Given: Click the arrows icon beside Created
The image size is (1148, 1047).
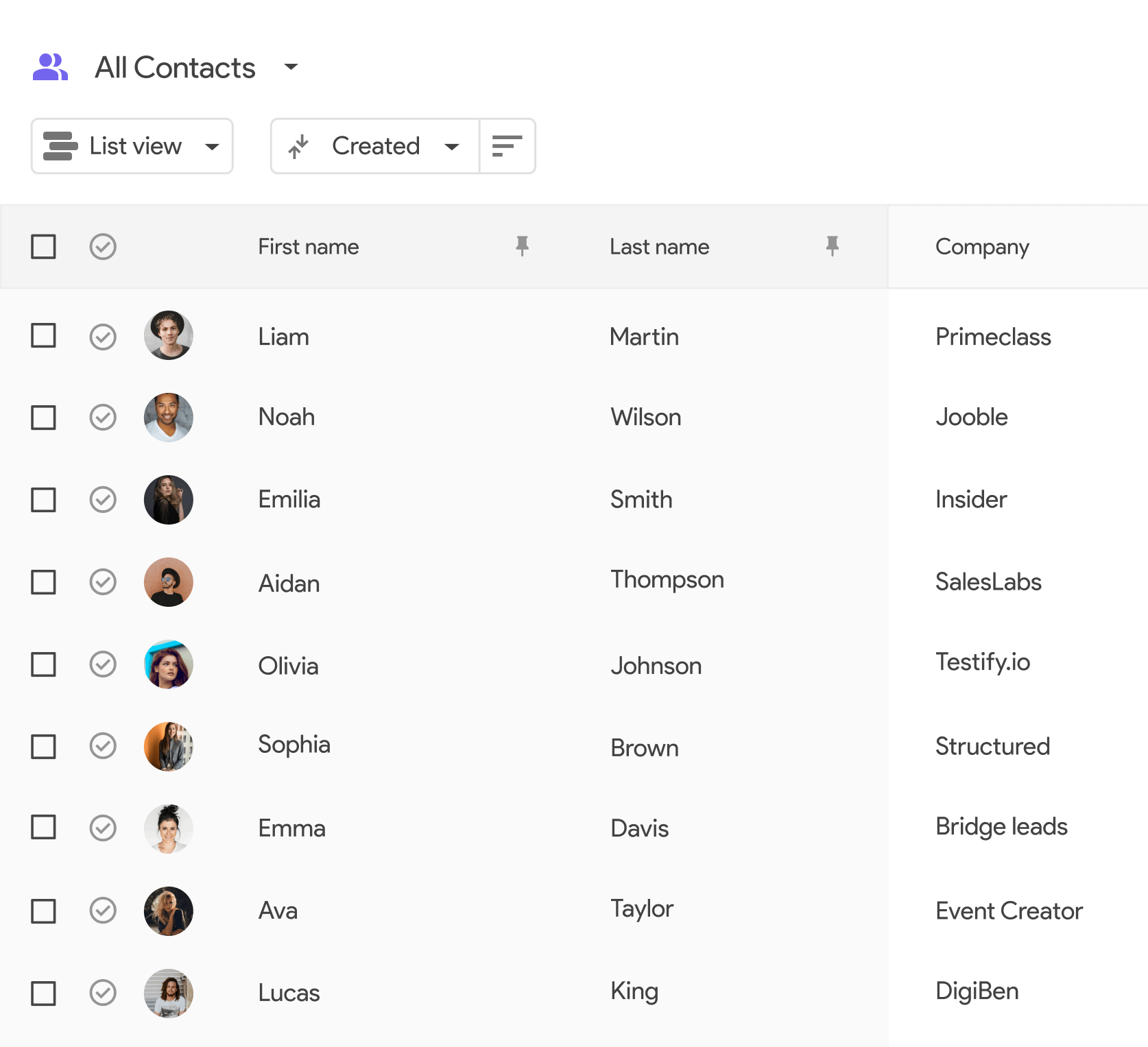Looking at the screenshot, I should click(x=298, y=146).
